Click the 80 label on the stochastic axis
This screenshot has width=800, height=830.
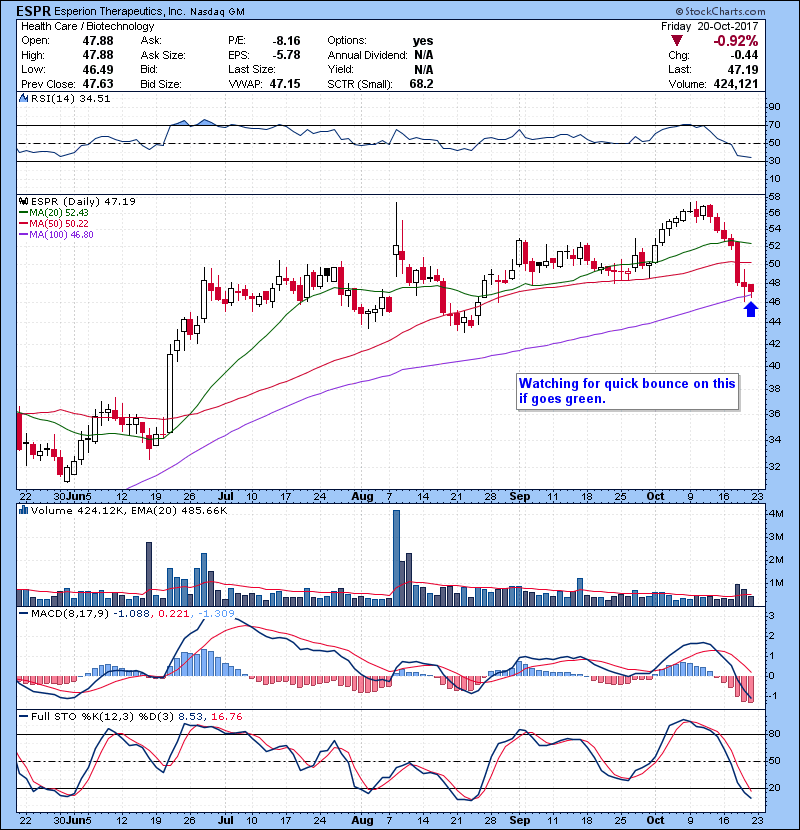[x=774, y=734]
